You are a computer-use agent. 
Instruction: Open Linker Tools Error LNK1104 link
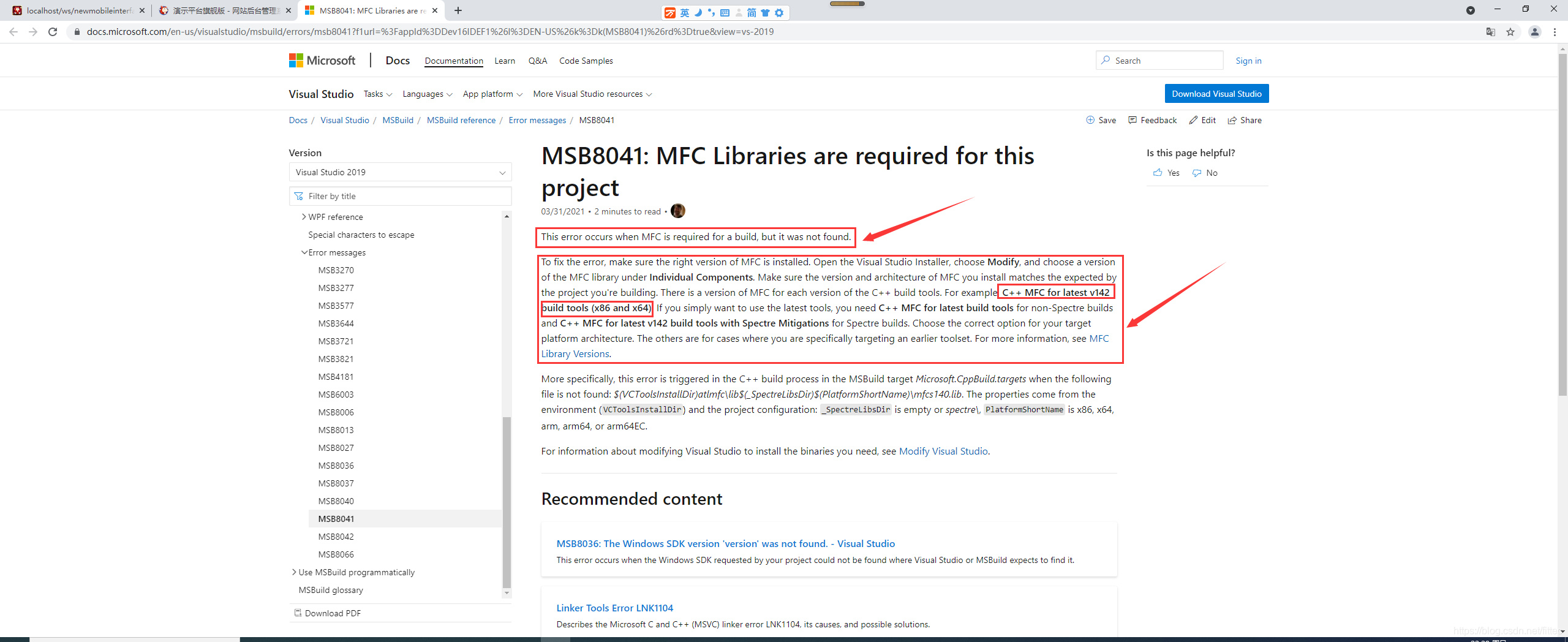pyautogui.click(x=614, y=608)
